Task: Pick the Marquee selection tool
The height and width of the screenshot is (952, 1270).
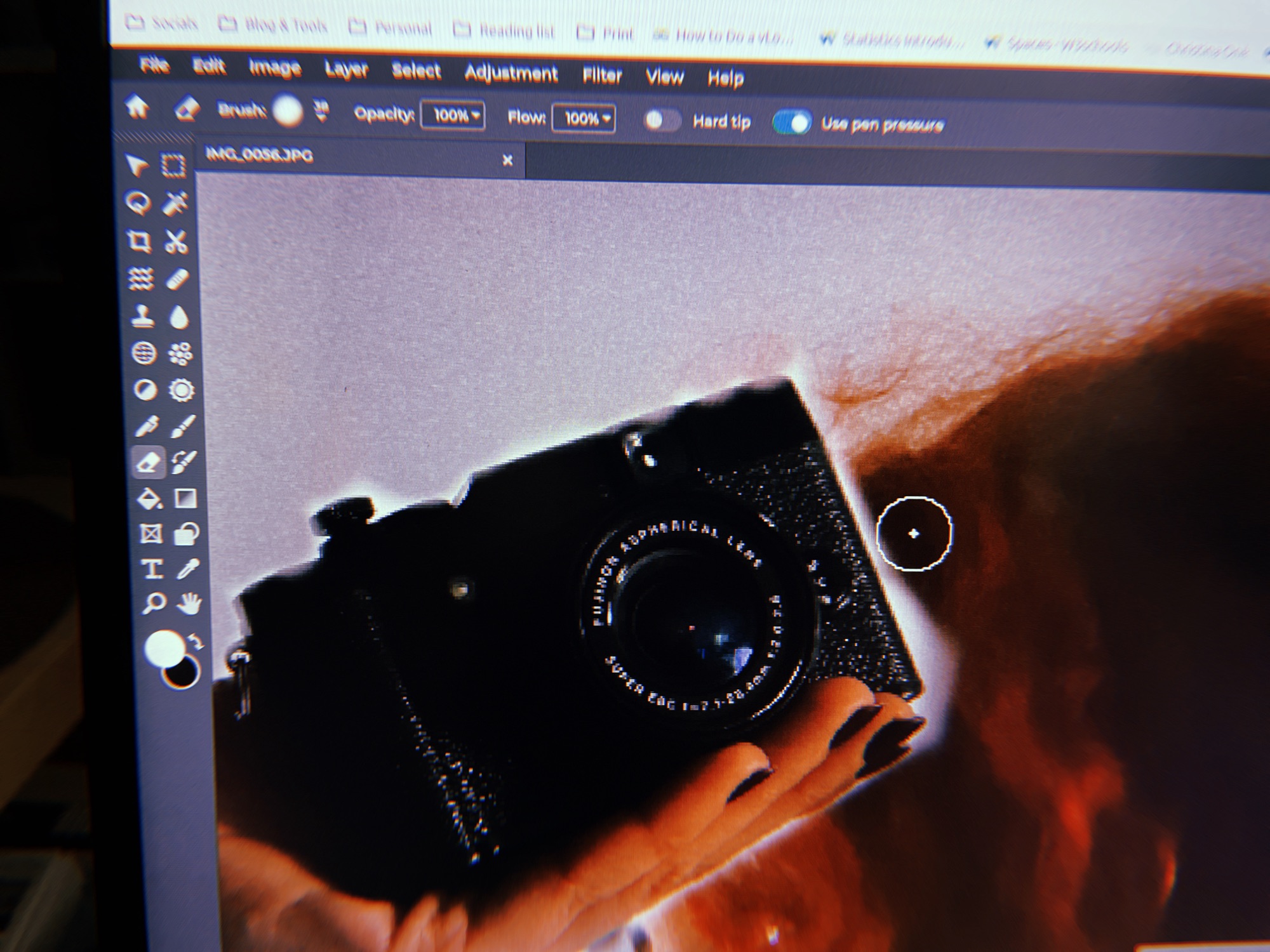Action: [x=173, y=166]
